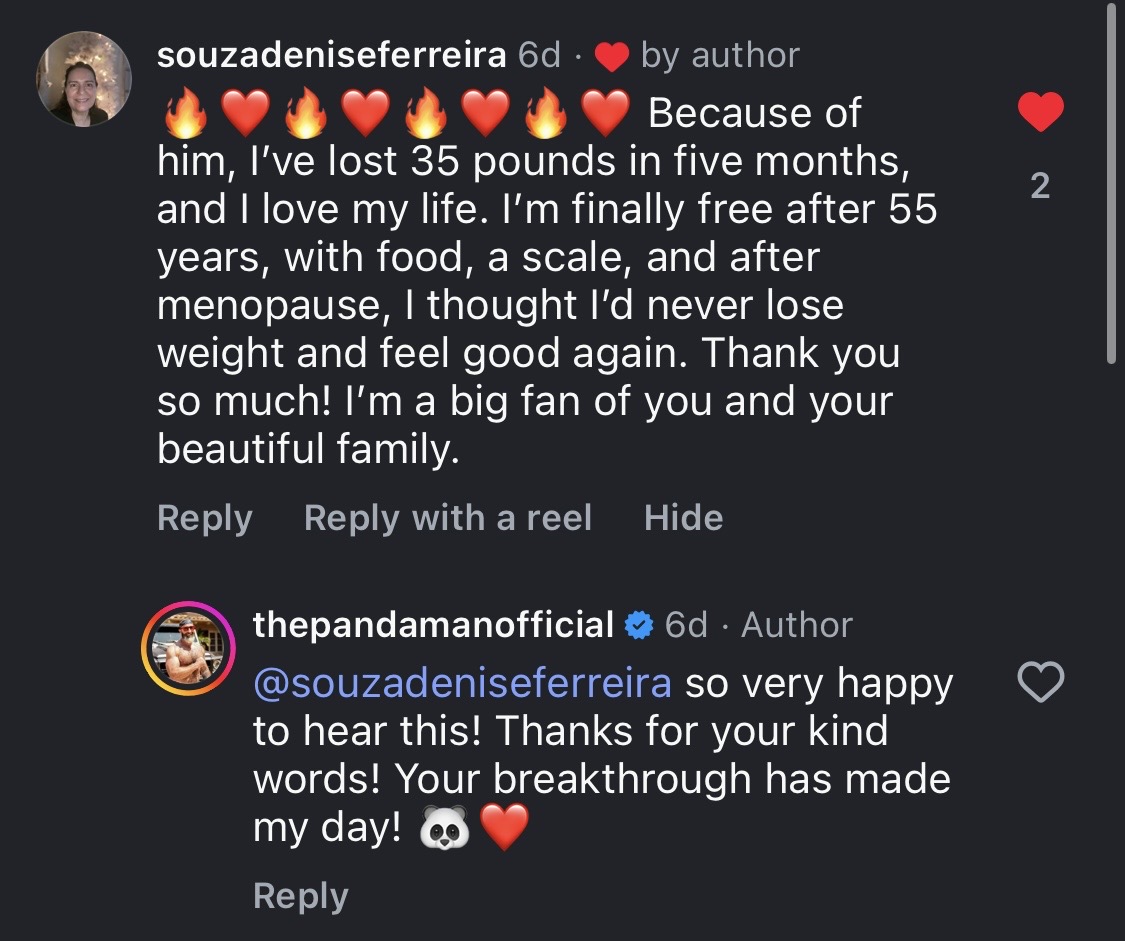This screenshot has height=941, width=1125.
Task: Click the 'Author' label beside the reply
Action: [x=796, y=626]
